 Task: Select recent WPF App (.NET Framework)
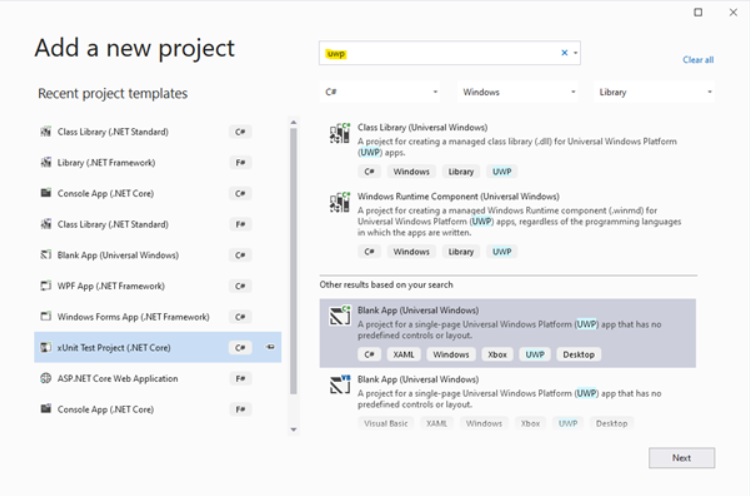point(157,286)
